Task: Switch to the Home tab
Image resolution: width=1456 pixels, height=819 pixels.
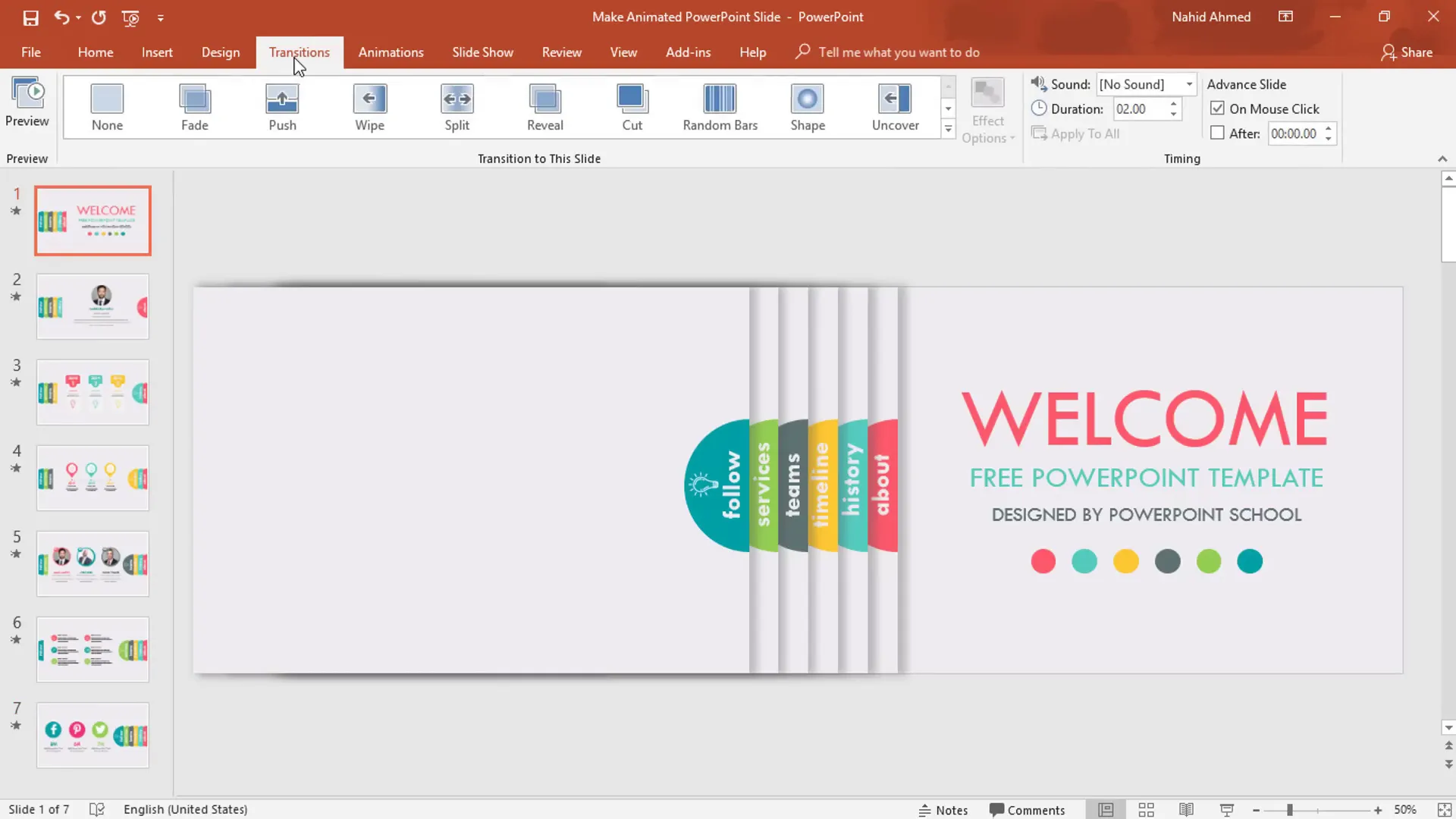Action: pos(96,52)
